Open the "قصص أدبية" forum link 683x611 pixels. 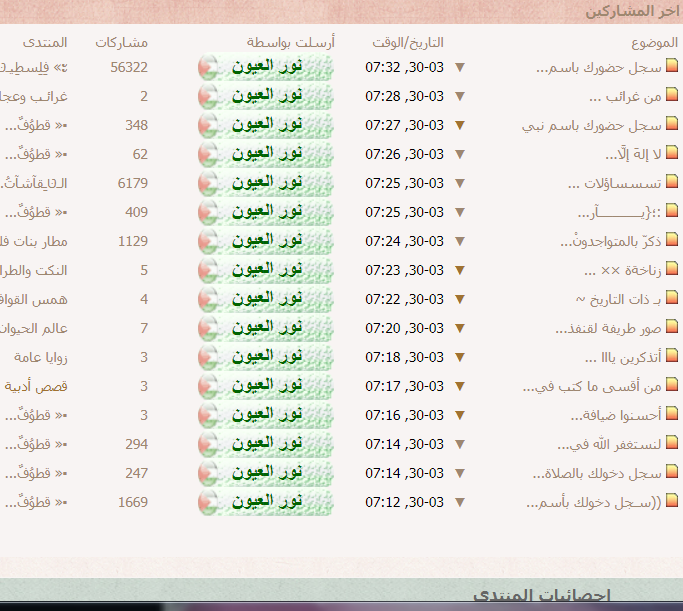[x=37, y=387]
